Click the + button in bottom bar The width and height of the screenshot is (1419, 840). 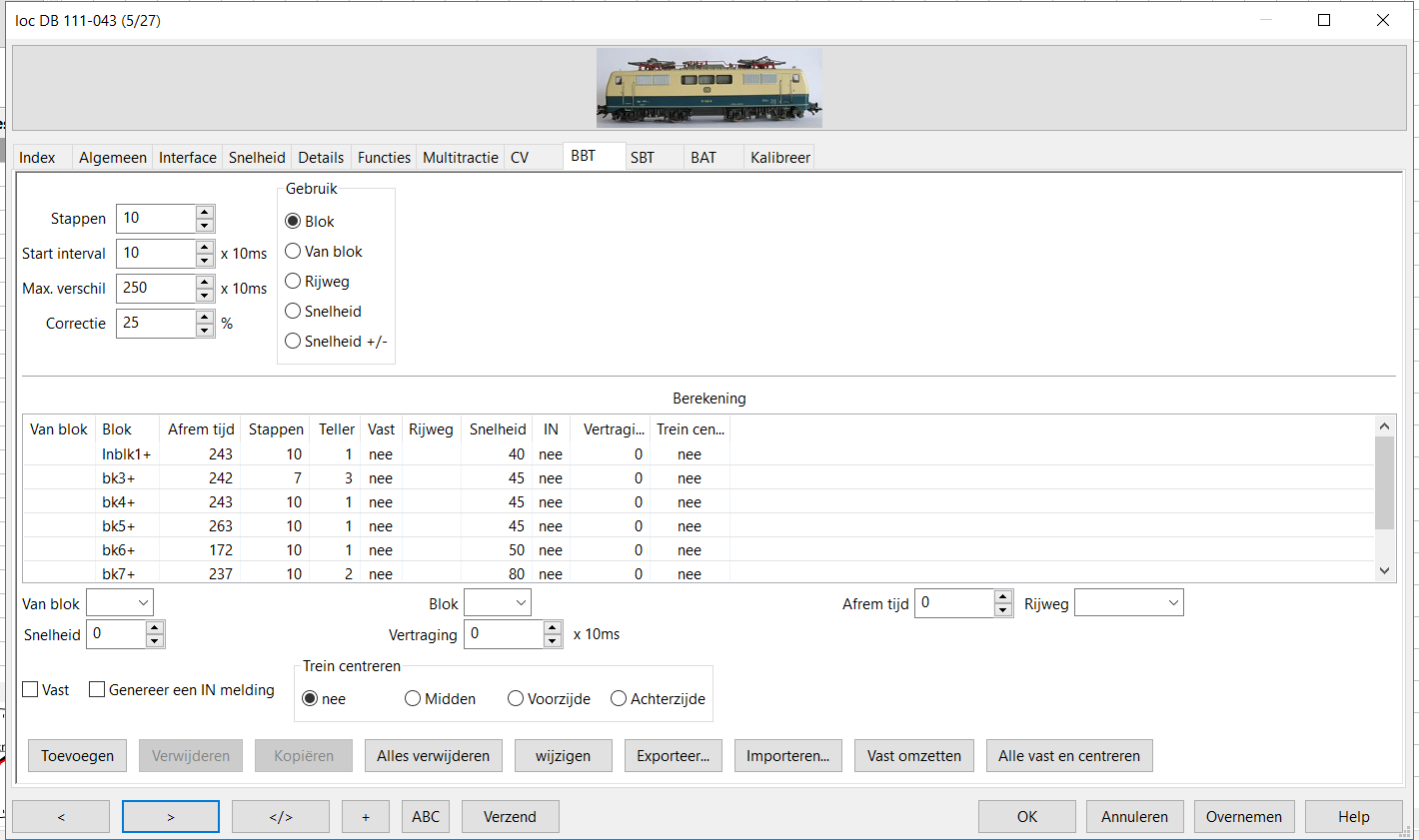tap(366, 816)
